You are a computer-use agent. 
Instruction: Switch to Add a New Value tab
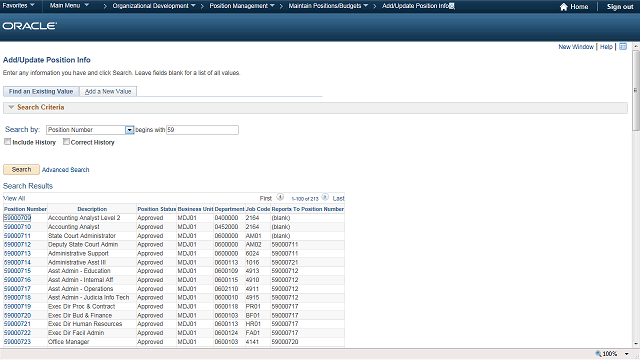pyautogui.click(x=108, y=91)
